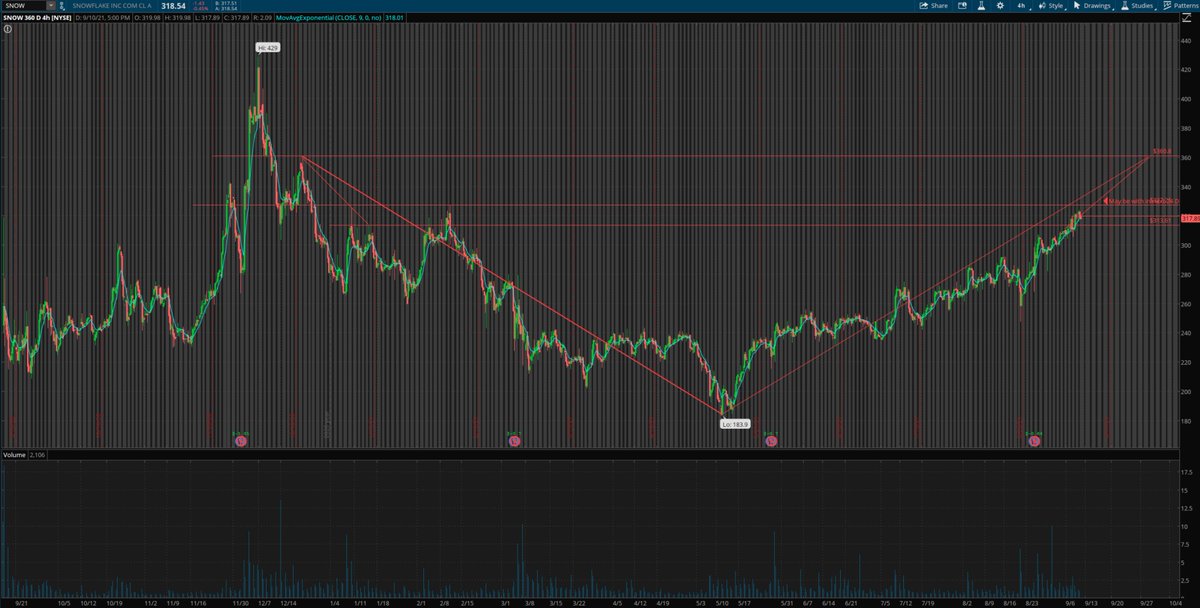This screenshot has height=608, width=1200.
Task: Click the Lo: 183.9 price bubble
Action: tap(735, 424)
